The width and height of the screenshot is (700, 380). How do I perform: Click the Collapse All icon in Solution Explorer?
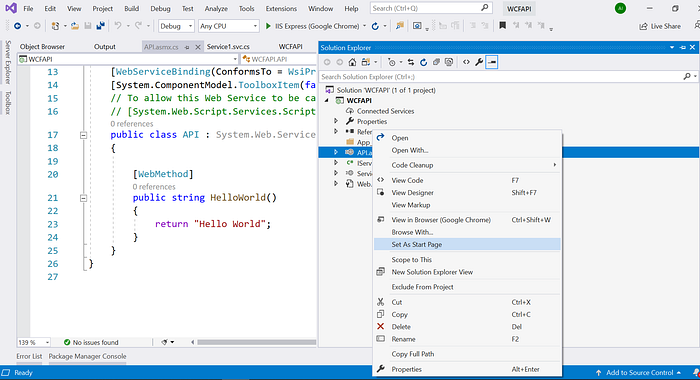pyautogui.click(x=436, y=62)
